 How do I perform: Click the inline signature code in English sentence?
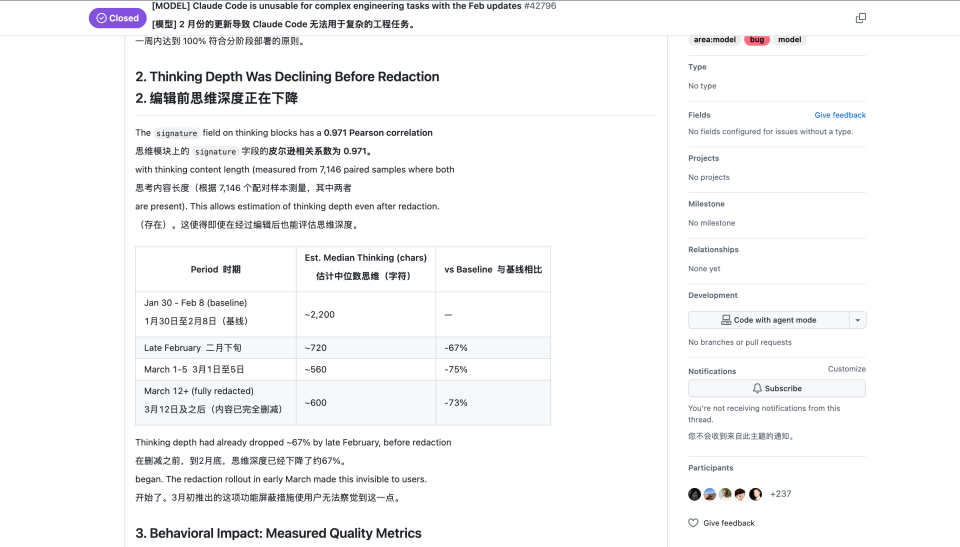[x=176, y=133]
